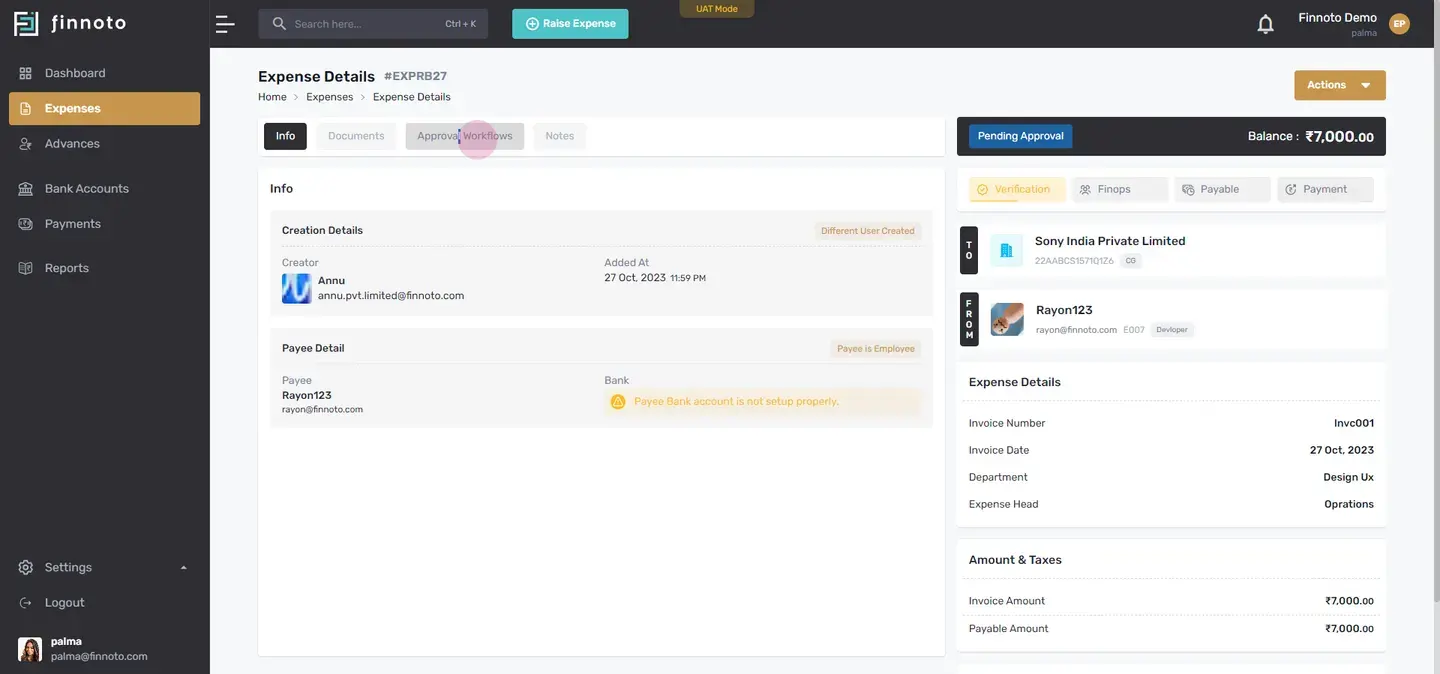1440x674 pixels.
Task: Click the Pending Approval status badge
Action: click(1020, 136)
